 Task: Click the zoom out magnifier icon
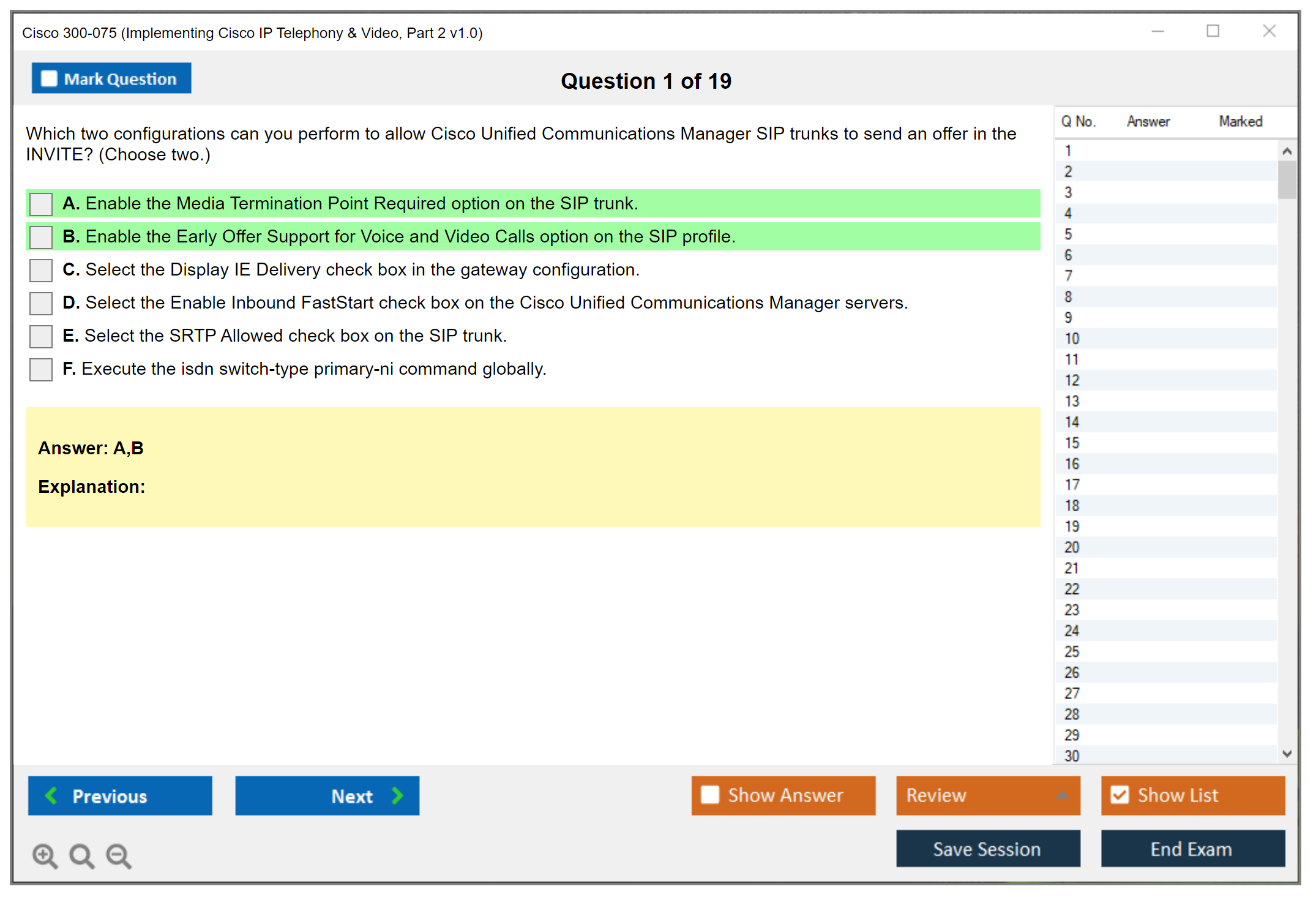point(119,855)
